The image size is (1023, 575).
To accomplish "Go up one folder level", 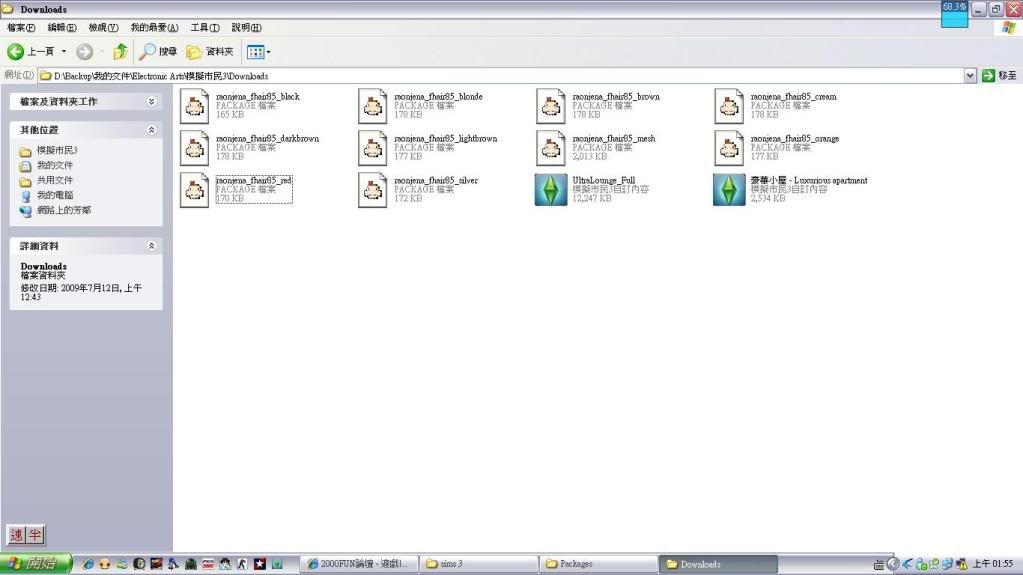I will 120,51.
